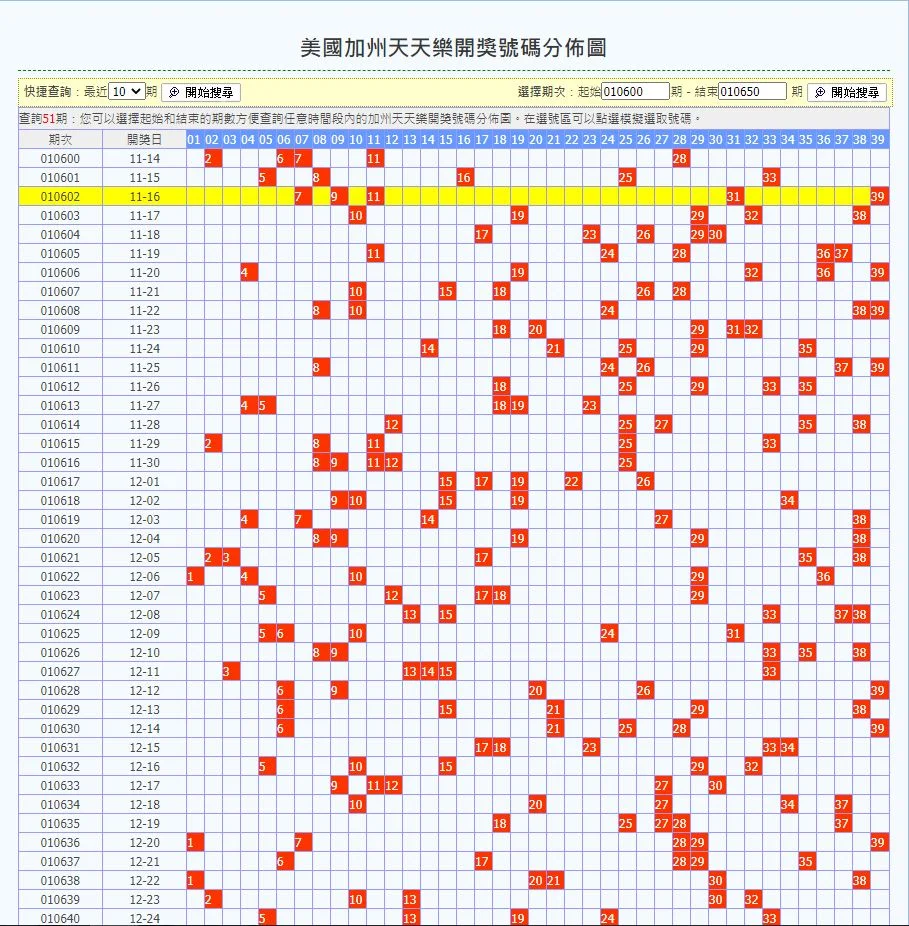The image size is (909, 926).
Task: Click red cell 31 in row 010625
Action: point(734,634)
